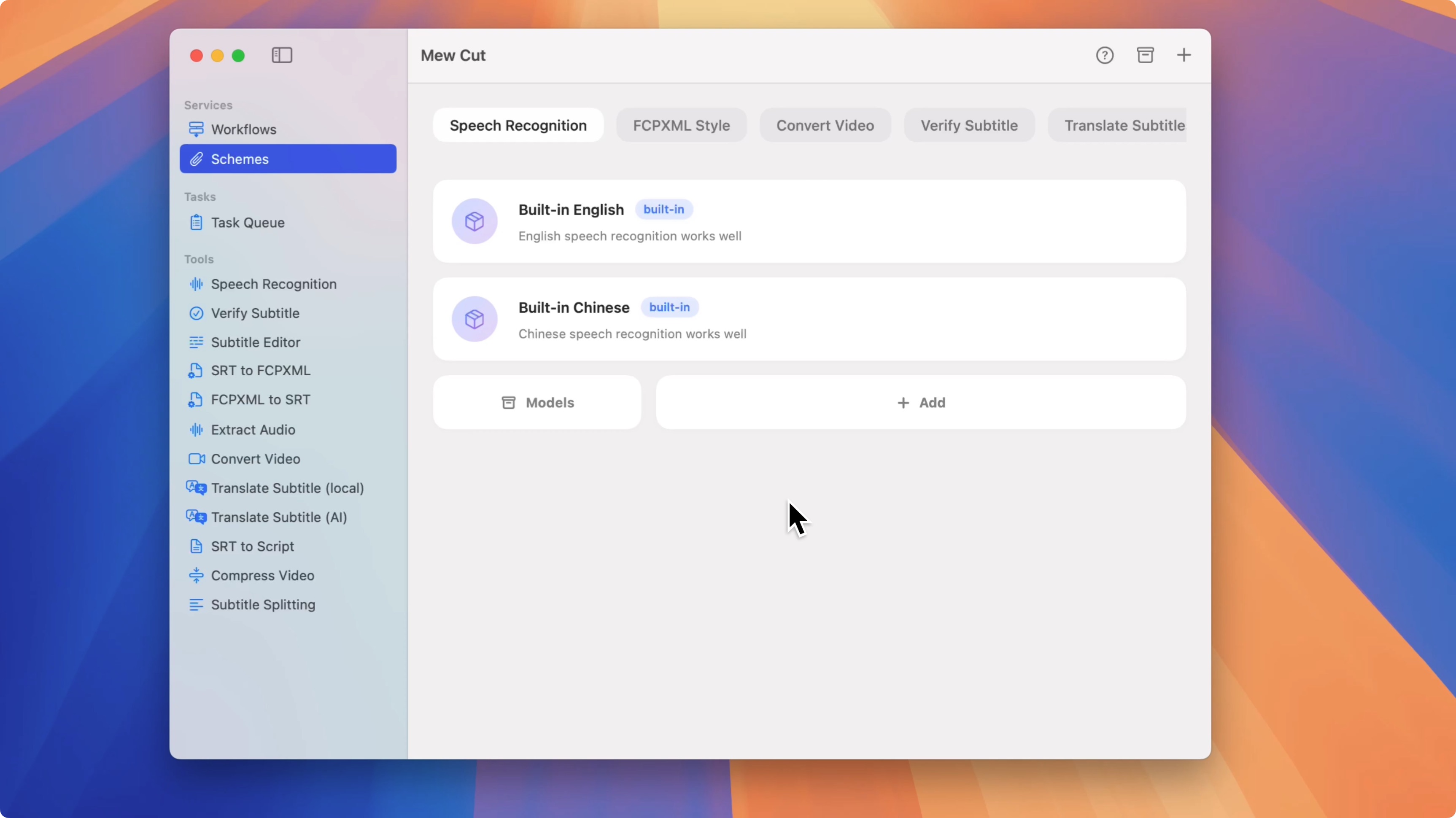1456x818 pixels.
Task: Open the Extract Audio tool
Action: click(x=253, y=430)
